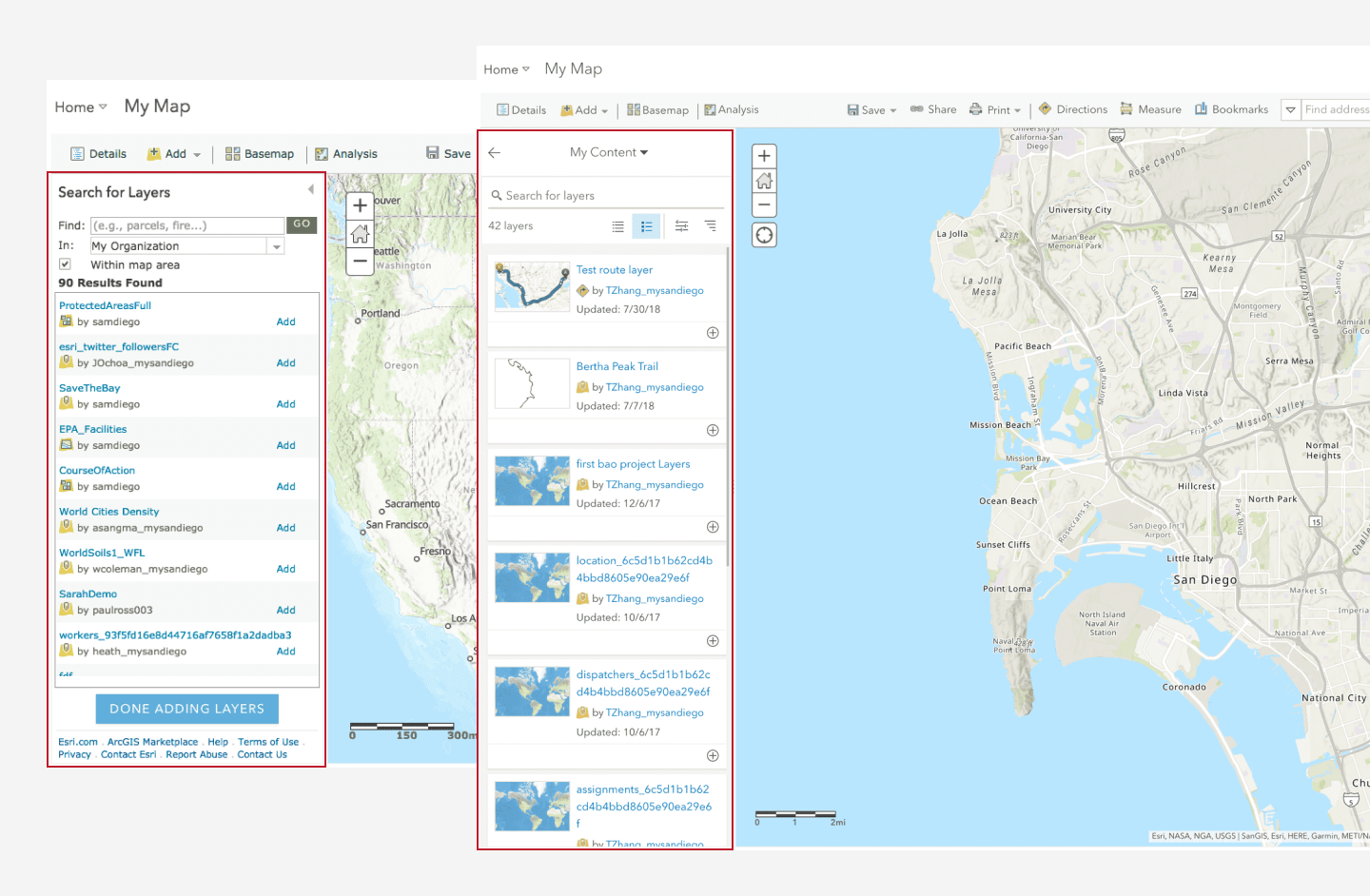Get Directions from the toolbar
The height and width of the screenshot is (896, 1370).
(1073, 109)
